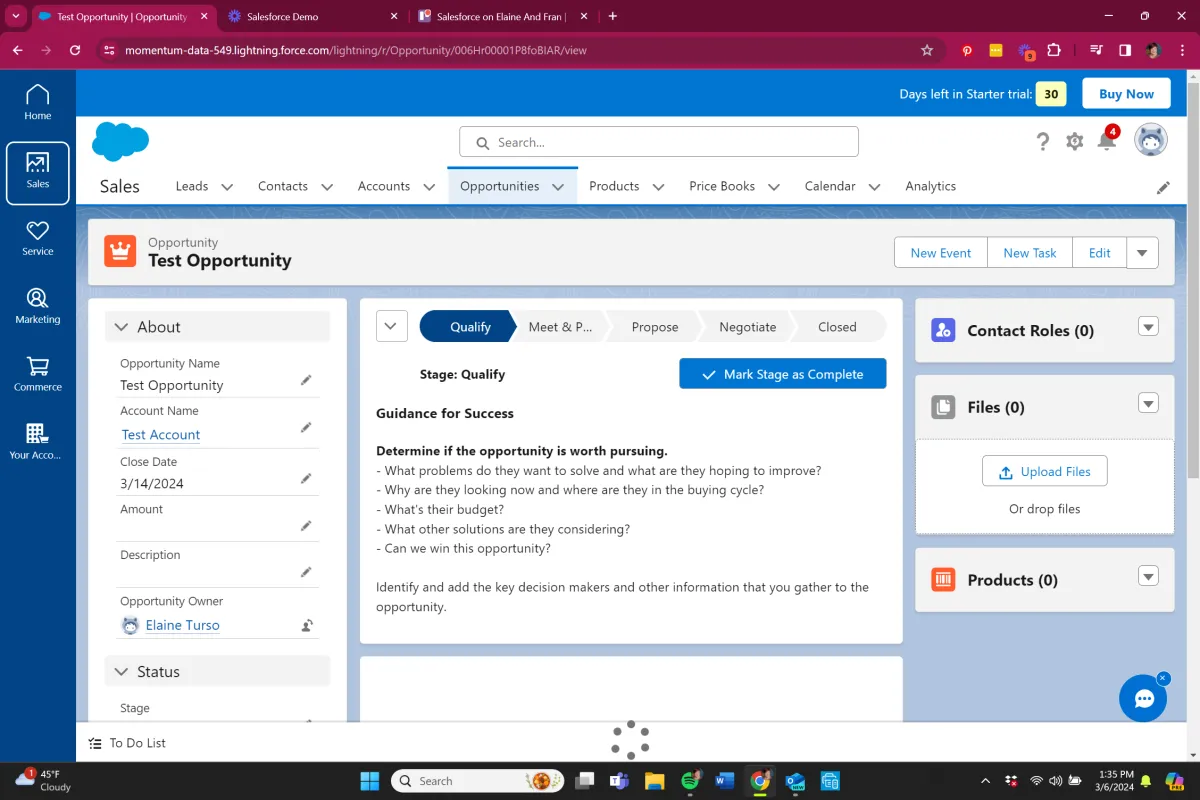Open the Astro user profile avatar

(1151, 141)
